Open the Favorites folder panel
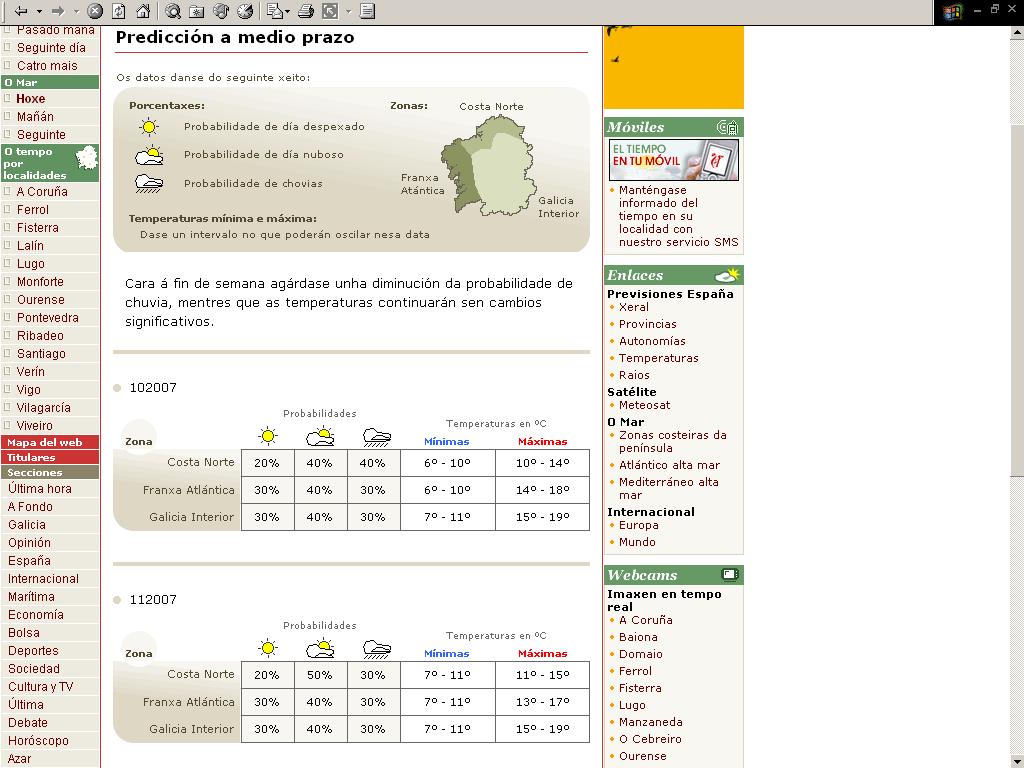The image size is (1024, 768). tap(197, 11)
